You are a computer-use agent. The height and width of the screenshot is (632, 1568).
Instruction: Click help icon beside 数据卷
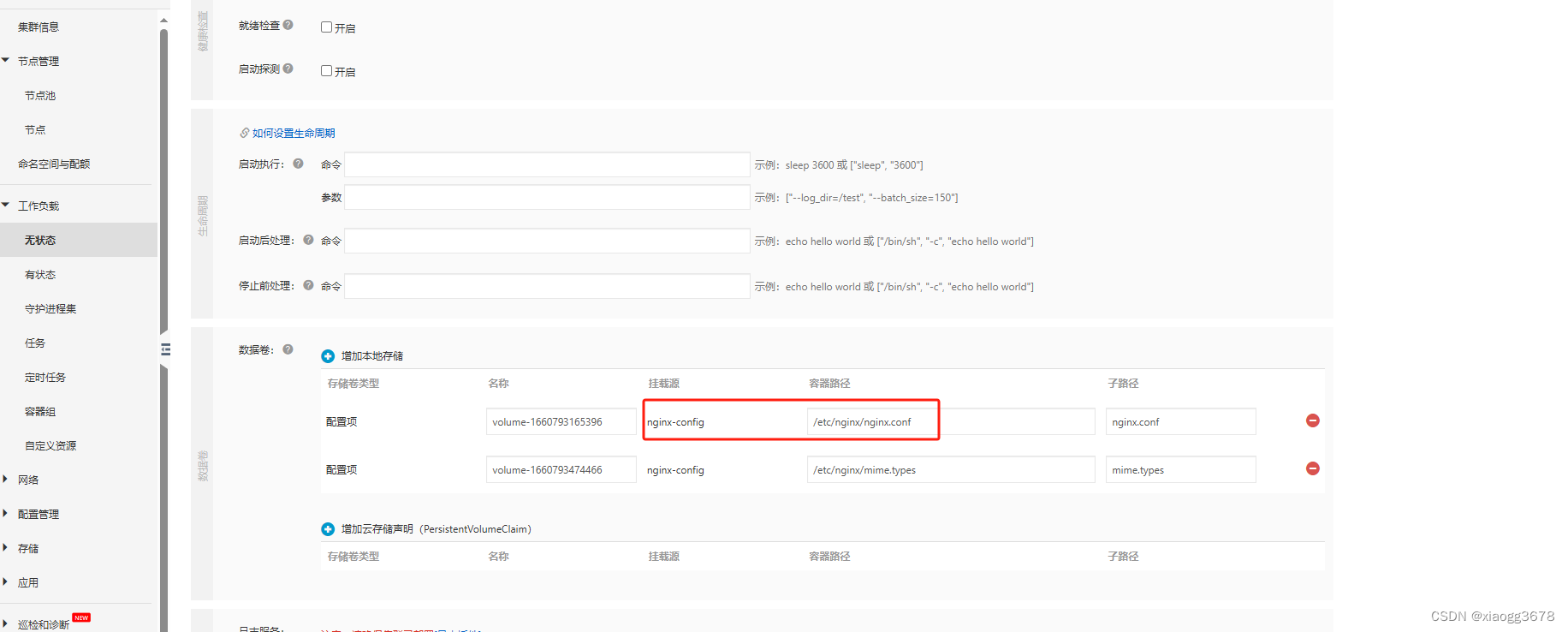tap(288, 349)
